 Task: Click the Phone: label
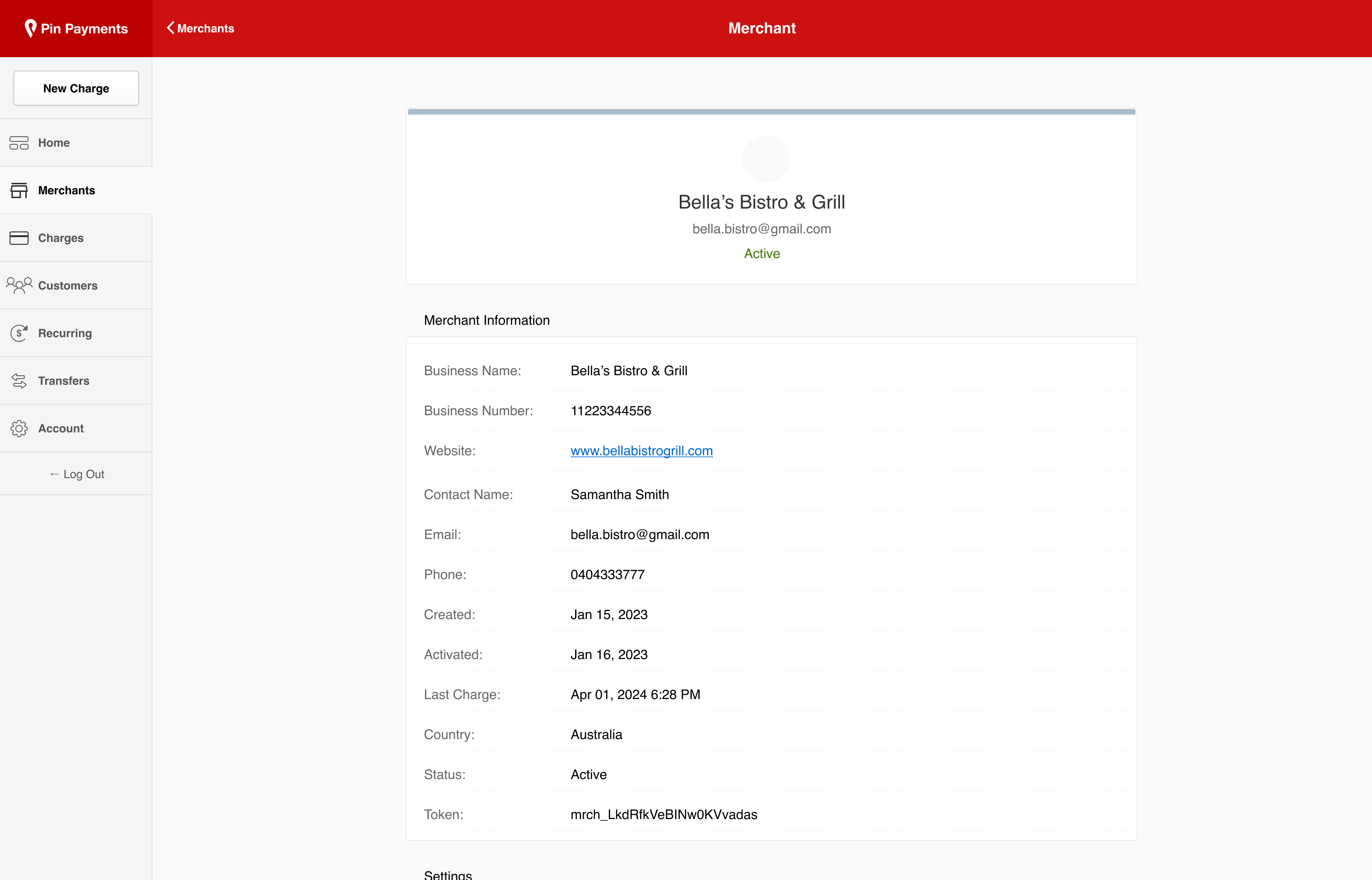445,574
